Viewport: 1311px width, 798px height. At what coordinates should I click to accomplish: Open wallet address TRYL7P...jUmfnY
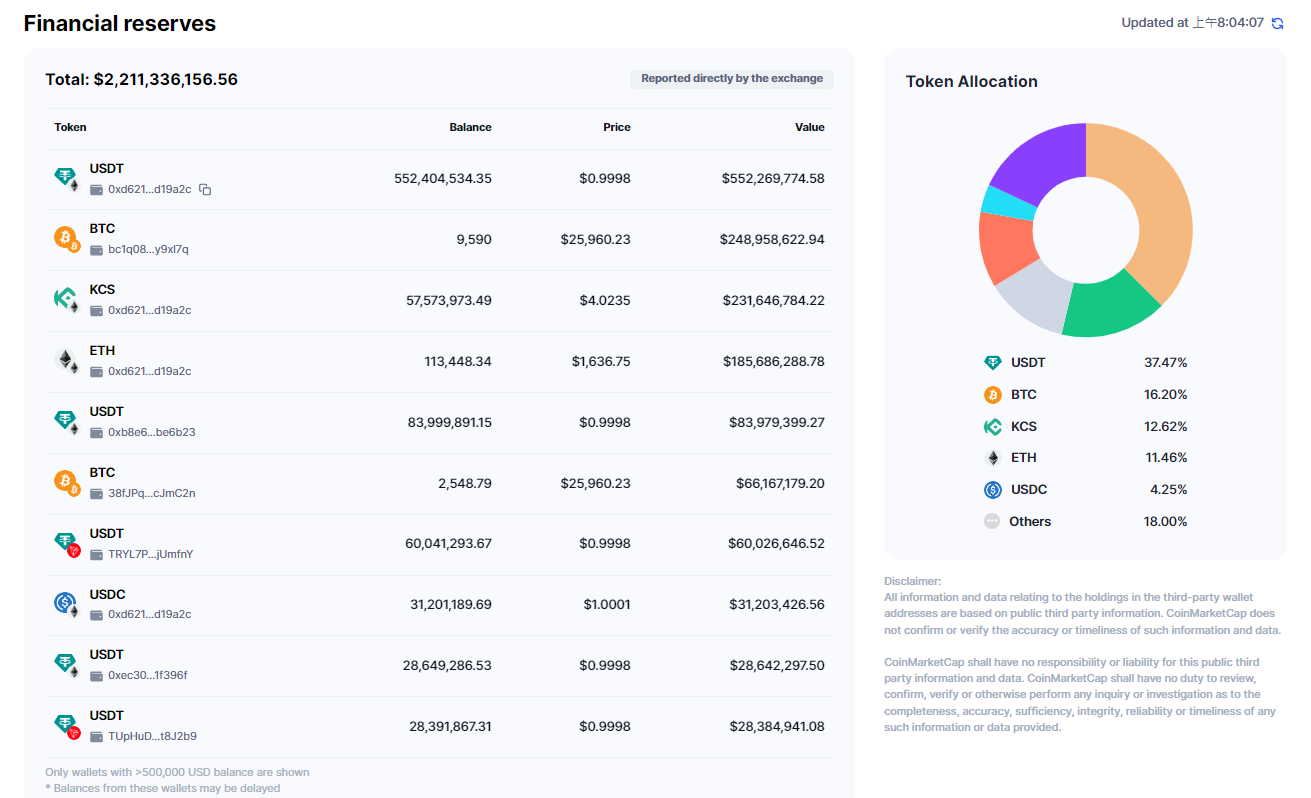click(x=151, y=554)
